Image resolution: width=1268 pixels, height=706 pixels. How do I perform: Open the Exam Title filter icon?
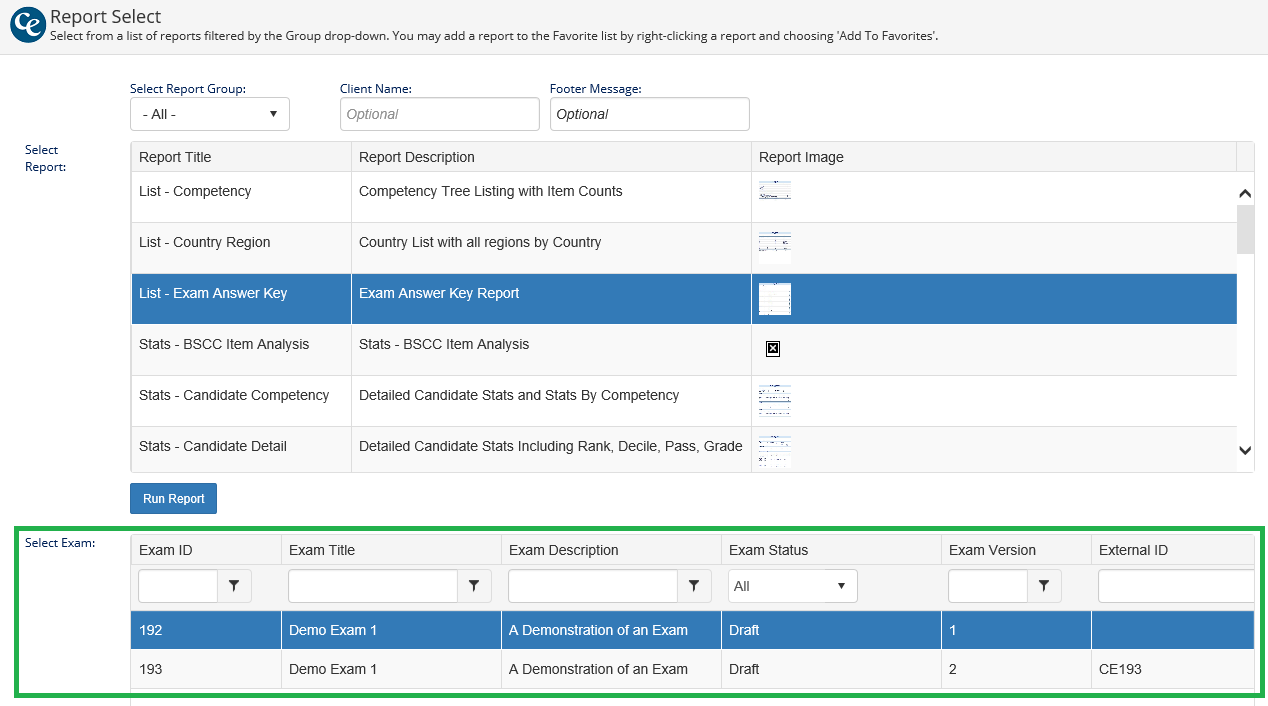[474, 586]
